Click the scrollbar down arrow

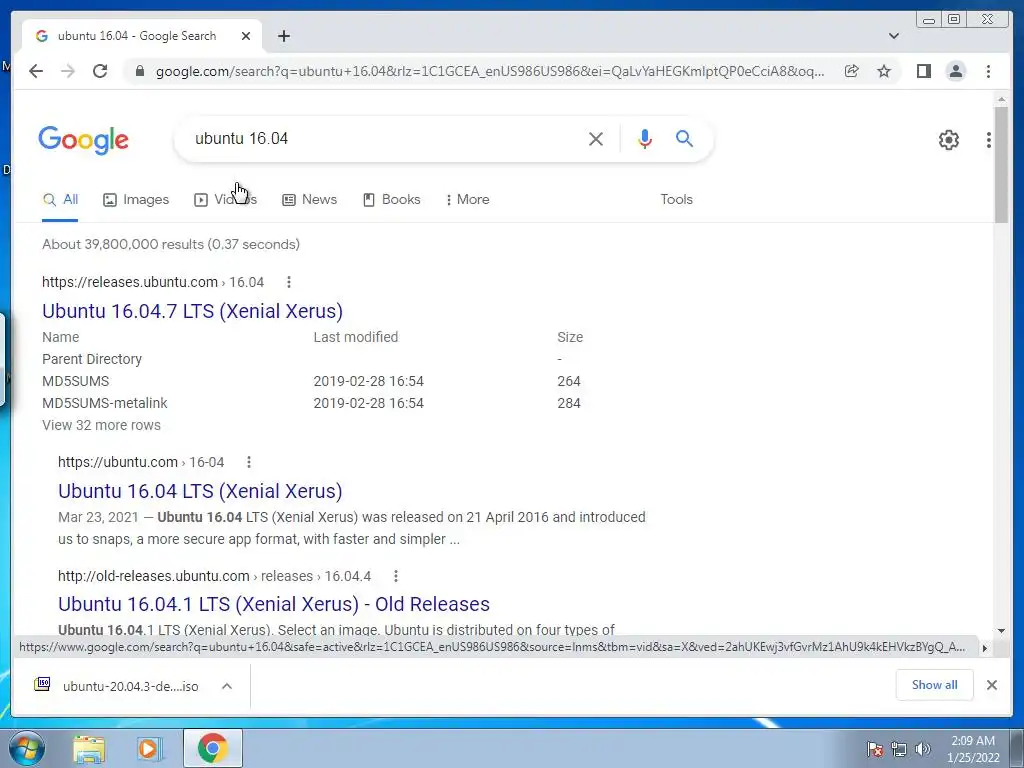(x=1001, y=631)
